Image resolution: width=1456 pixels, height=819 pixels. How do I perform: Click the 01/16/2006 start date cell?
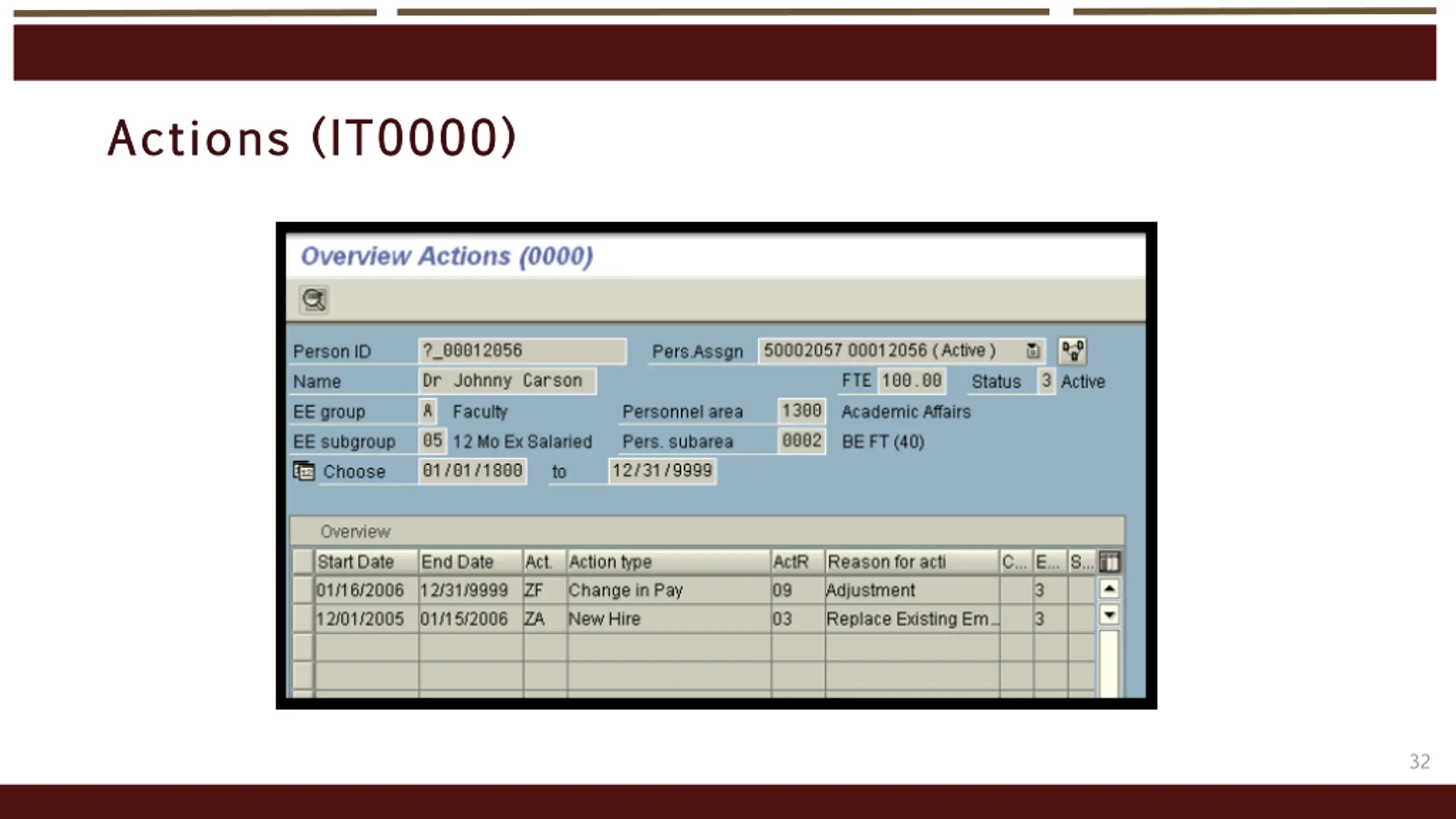(x=367, y=590)
